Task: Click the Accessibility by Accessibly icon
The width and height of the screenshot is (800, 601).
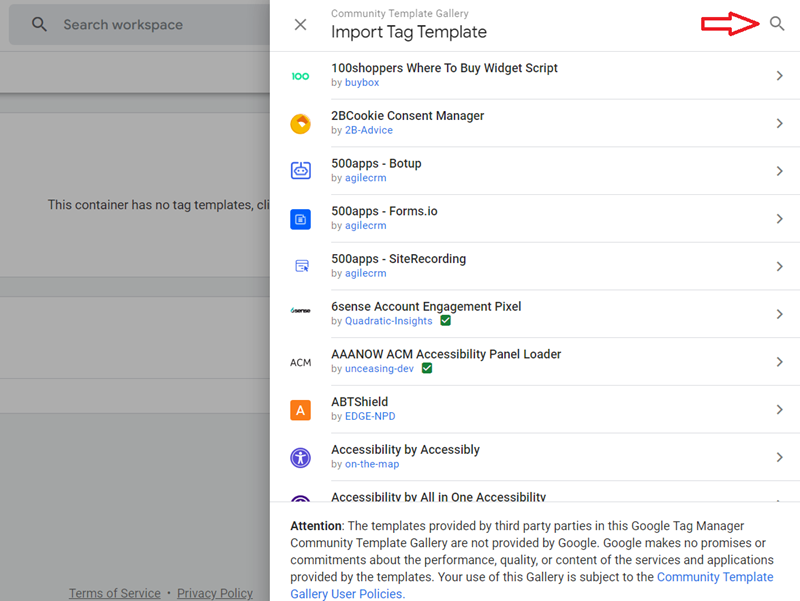Action: pos(300,457)
